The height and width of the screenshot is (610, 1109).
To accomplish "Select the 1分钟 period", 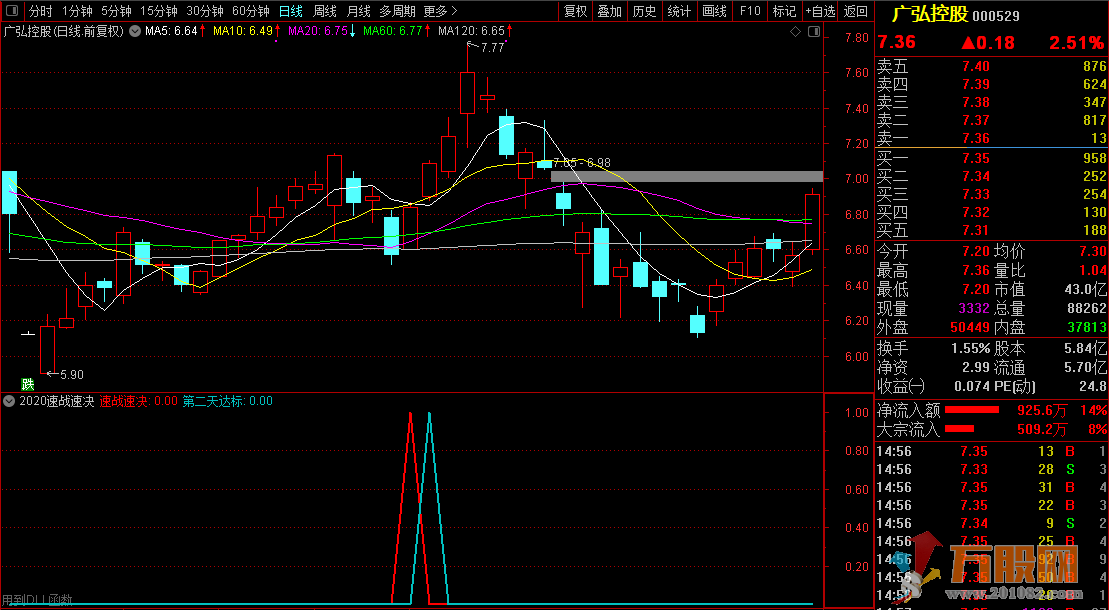I will (77, 11).
